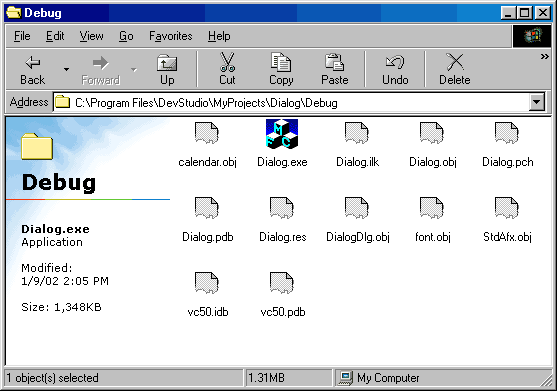The width and height of the screenshot is (557, 391).
Task: Click the '1 object(s) selected' status text
Action: click(x=52, y=378)
